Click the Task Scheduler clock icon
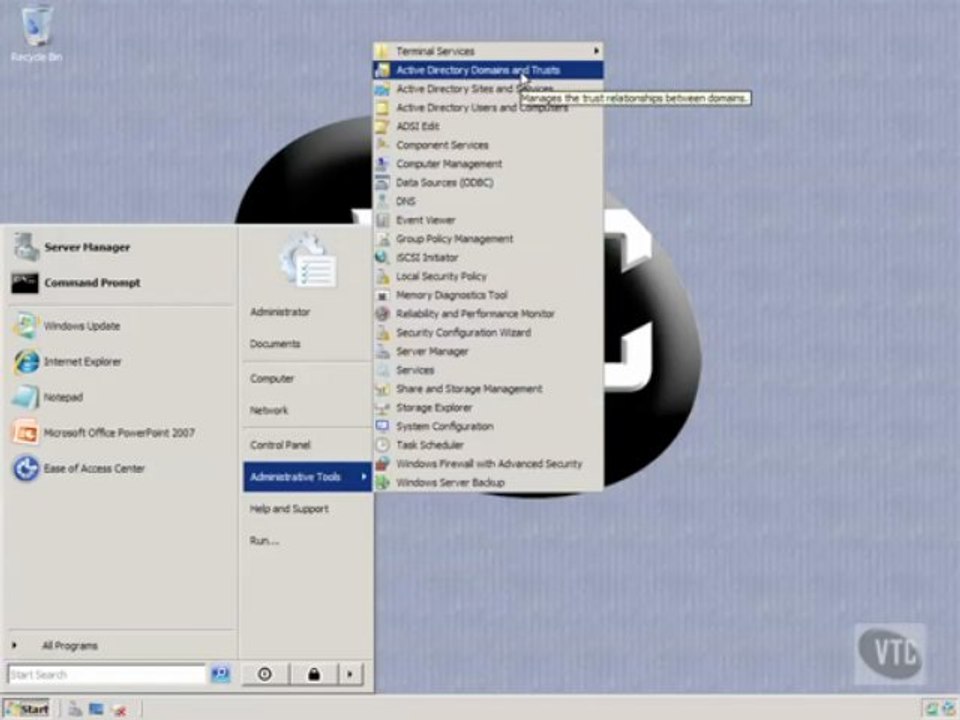The width and height of the screenshot is (960, 720). pos(383,444)
